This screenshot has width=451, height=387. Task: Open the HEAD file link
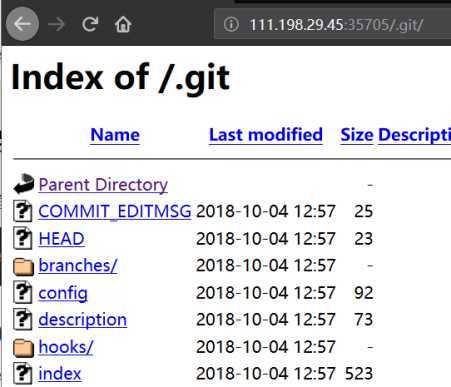pos(61,239)
